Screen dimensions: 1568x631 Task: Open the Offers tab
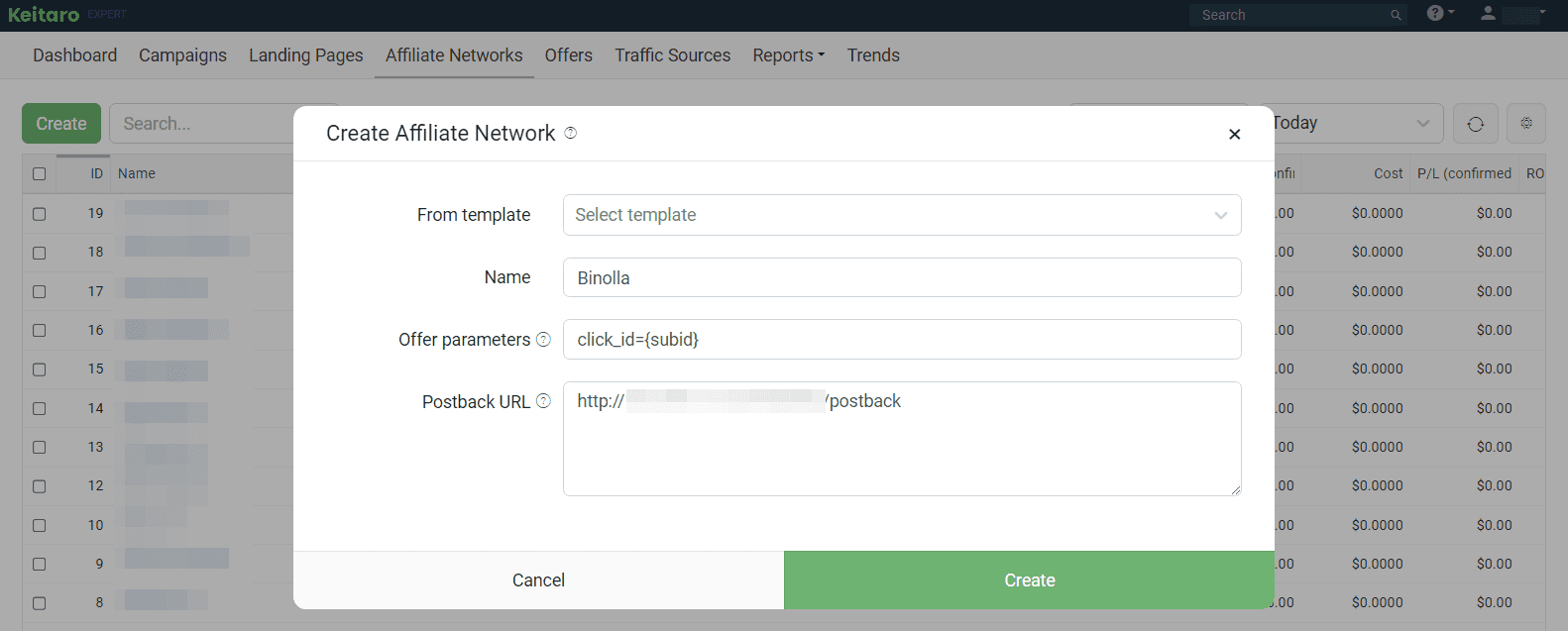coord(568,55)
